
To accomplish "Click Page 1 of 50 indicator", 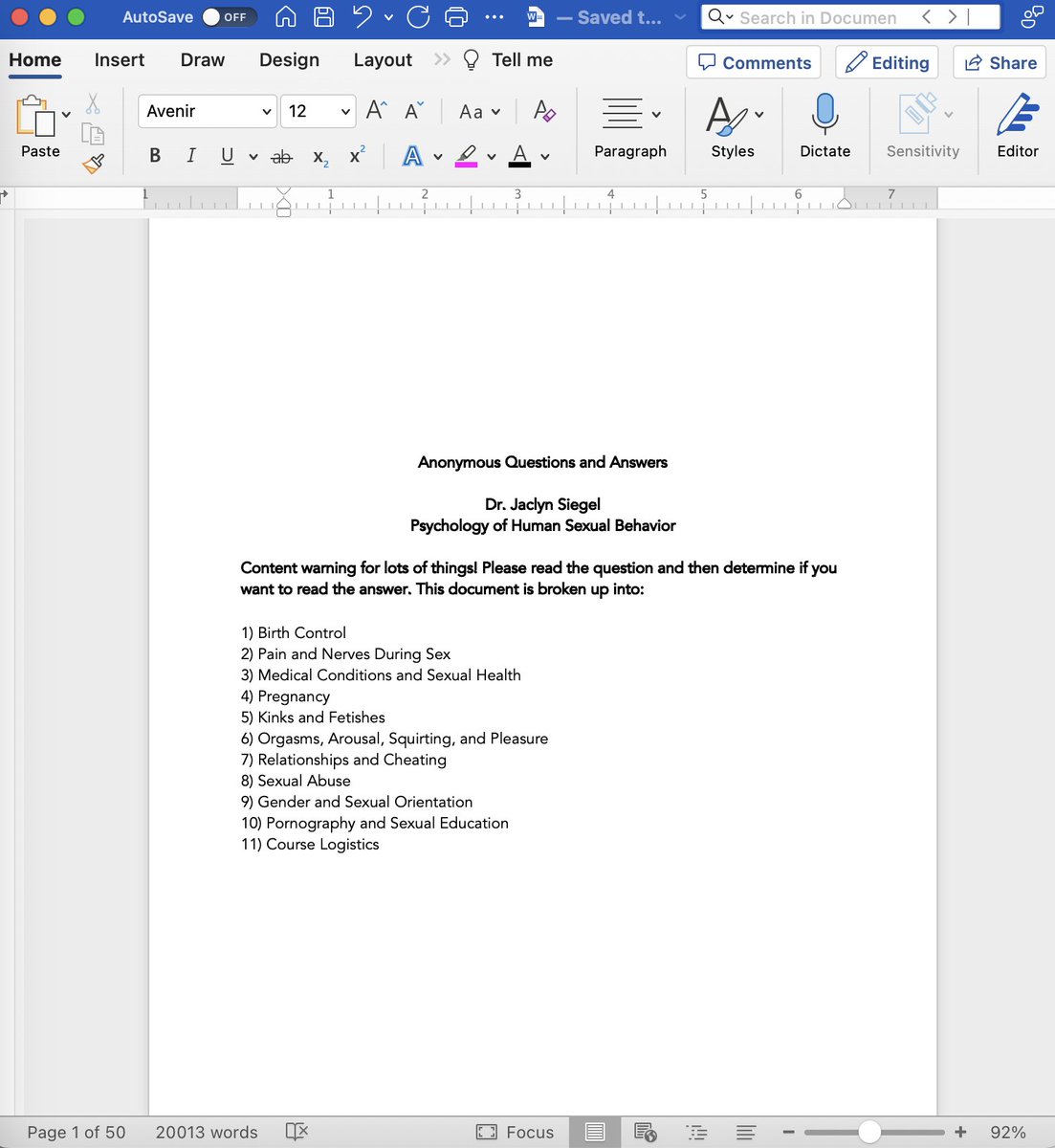I will (77, 1132).
